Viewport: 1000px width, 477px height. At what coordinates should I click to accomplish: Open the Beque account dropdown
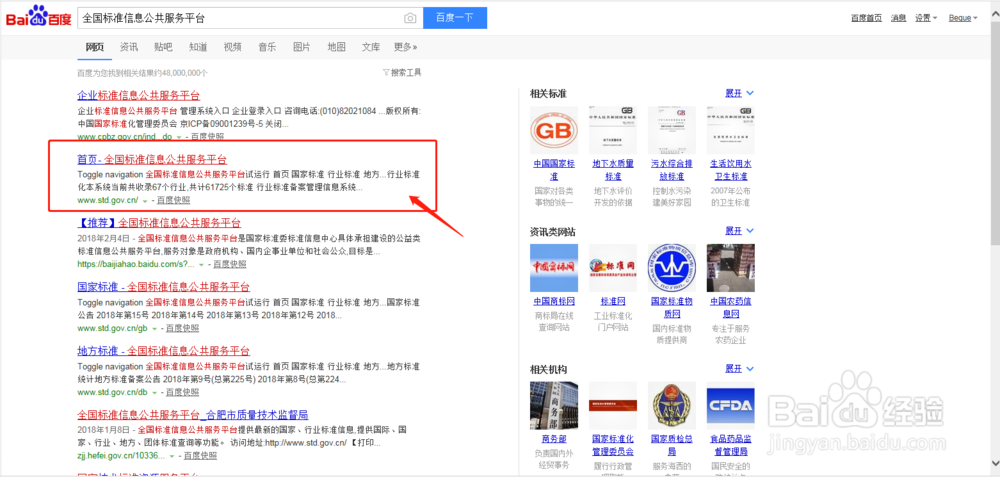(x=963, y=18)
